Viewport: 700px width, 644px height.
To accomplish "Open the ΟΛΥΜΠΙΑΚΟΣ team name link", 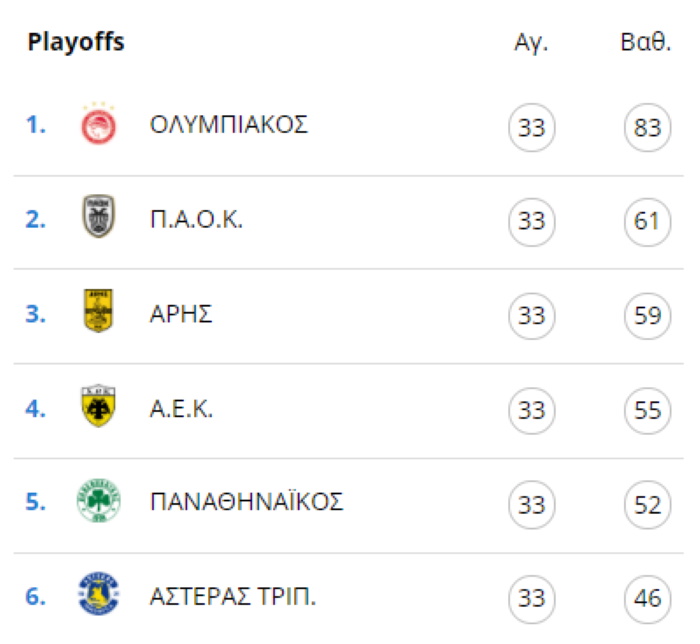I will coord(229,125).
